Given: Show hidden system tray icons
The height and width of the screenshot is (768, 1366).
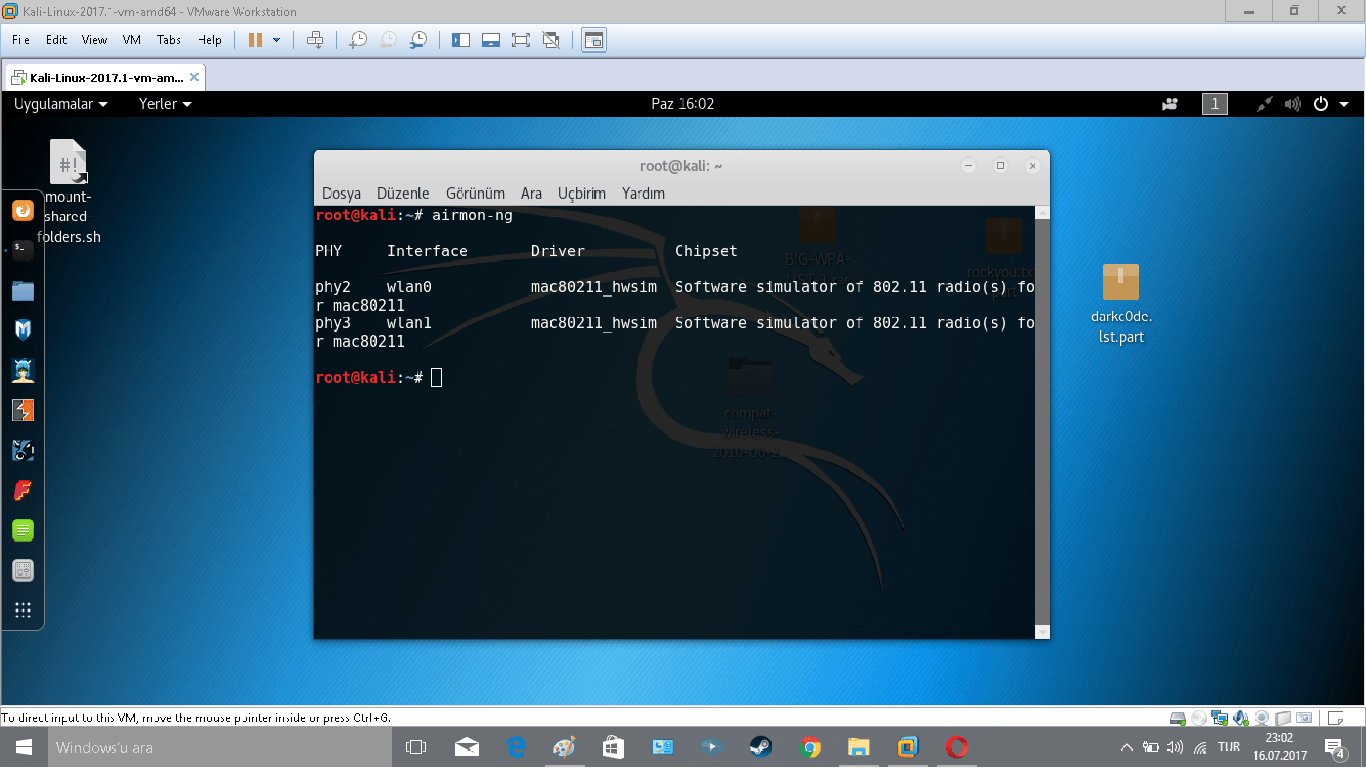Looking at the screenshot, I should pos(1127,747).
